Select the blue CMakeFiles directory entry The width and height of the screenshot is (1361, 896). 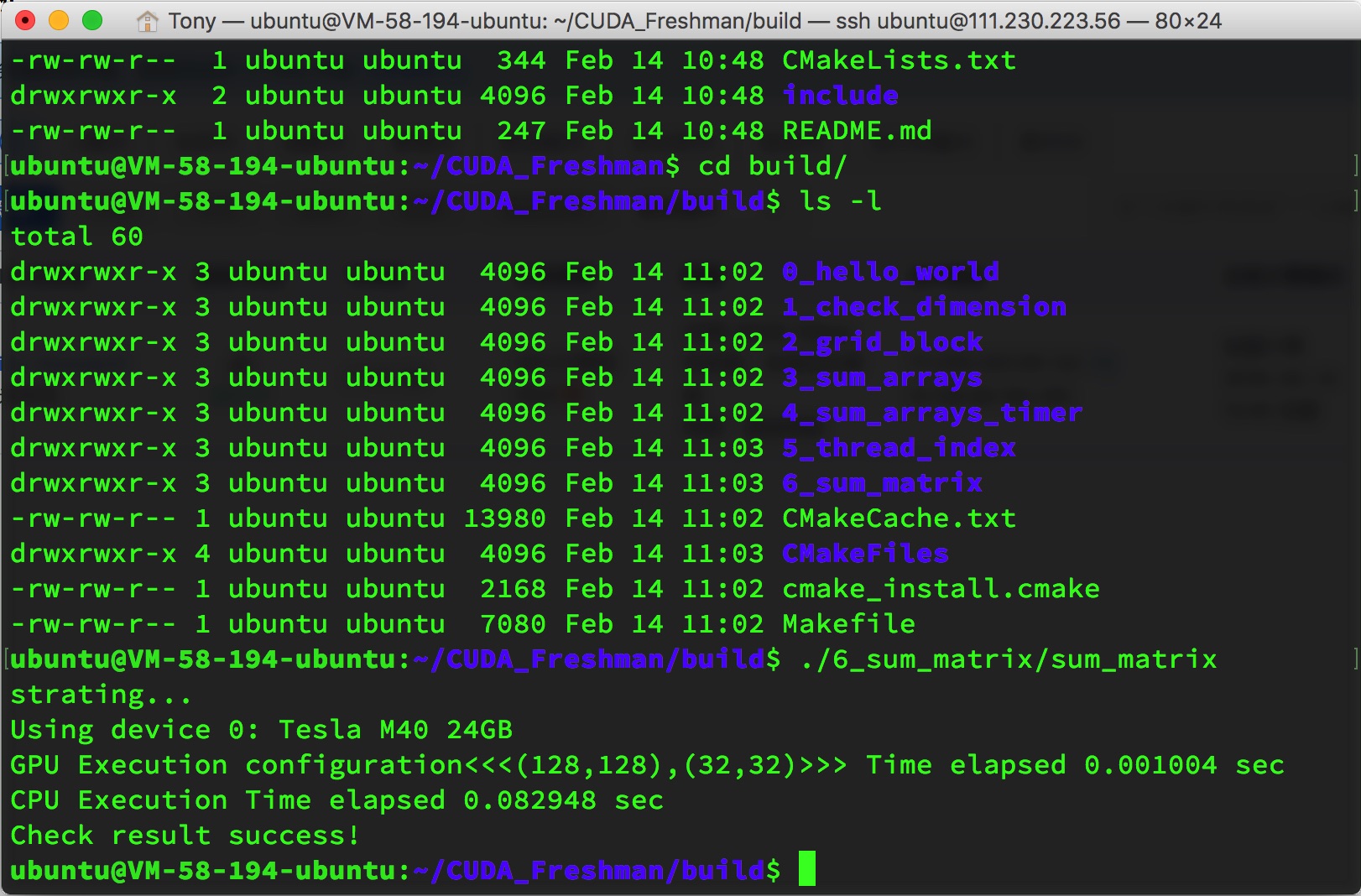coord(864,554)
